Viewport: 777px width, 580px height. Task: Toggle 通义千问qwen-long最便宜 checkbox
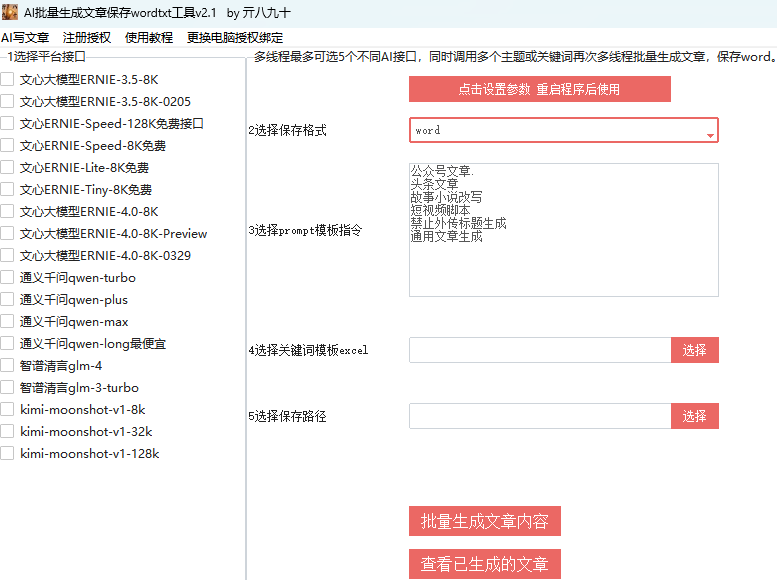tap(8, 343)
